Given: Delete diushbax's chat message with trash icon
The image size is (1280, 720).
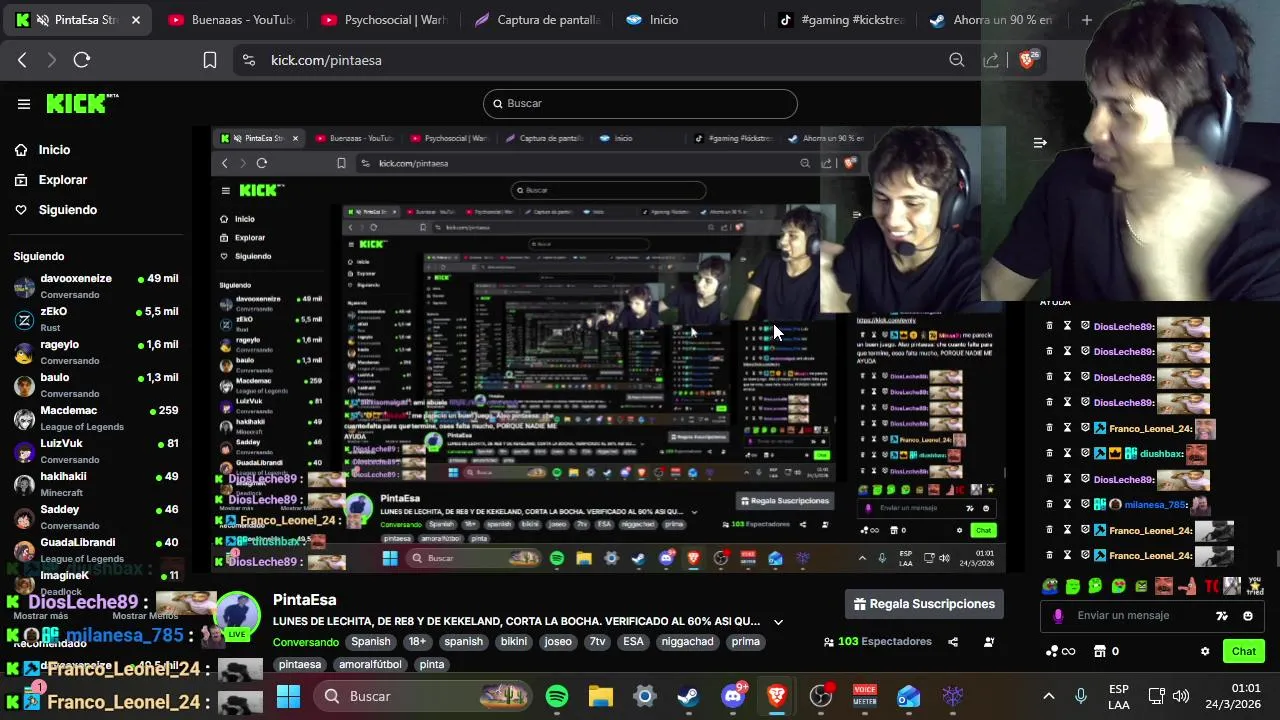Looking at the screenshot, I should pos(1049,454).
